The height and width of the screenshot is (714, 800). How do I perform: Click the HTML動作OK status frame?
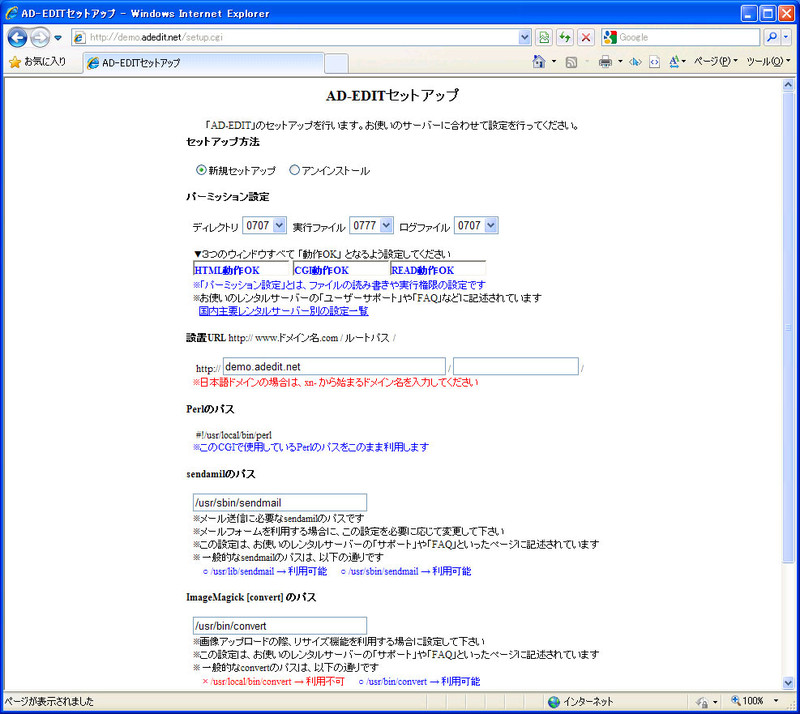coord(241,269)
